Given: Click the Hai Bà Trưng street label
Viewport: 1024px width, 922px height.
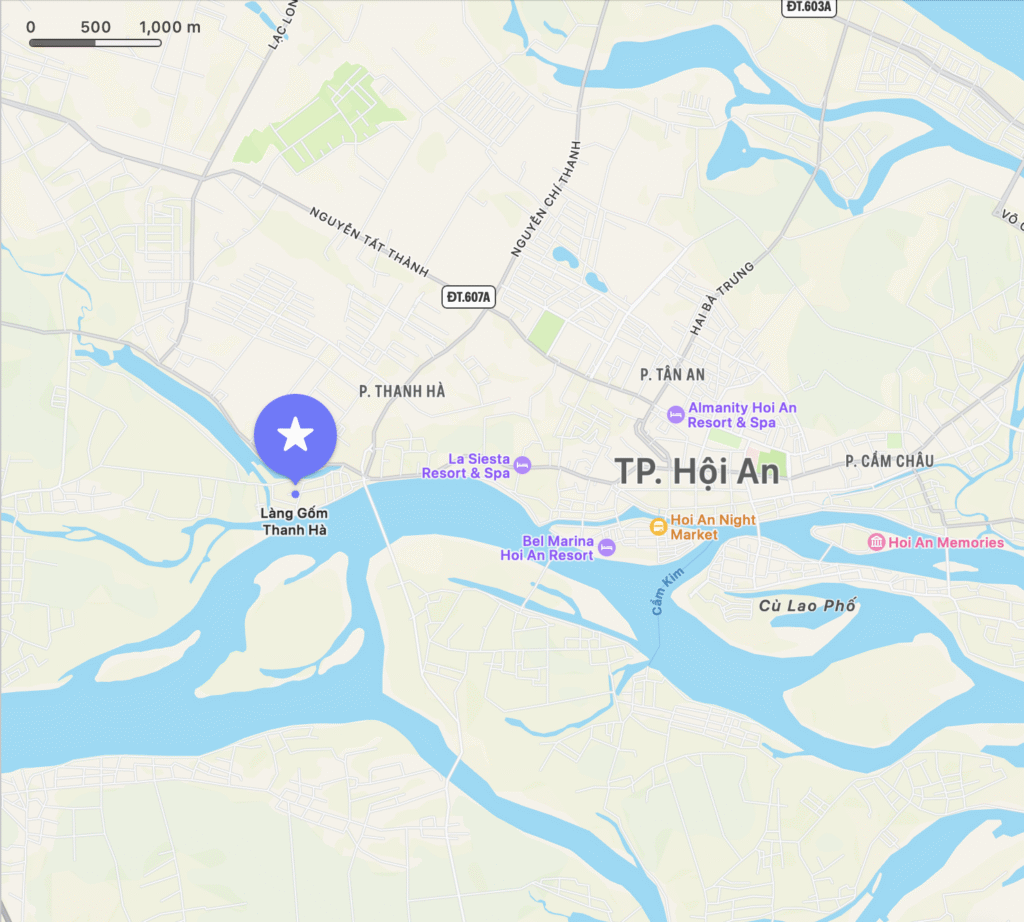Looking at the screenshot, I should tap(722, 299).
